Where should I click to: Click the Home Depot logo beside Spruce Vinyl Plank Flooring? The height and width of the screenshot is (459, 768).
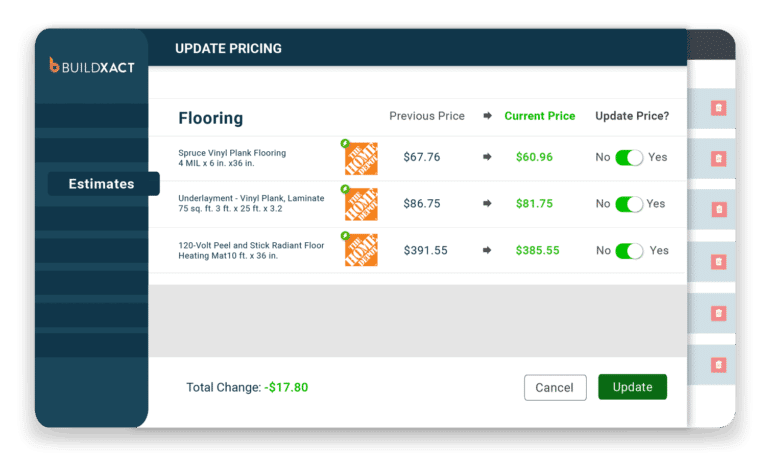[361, 158]
